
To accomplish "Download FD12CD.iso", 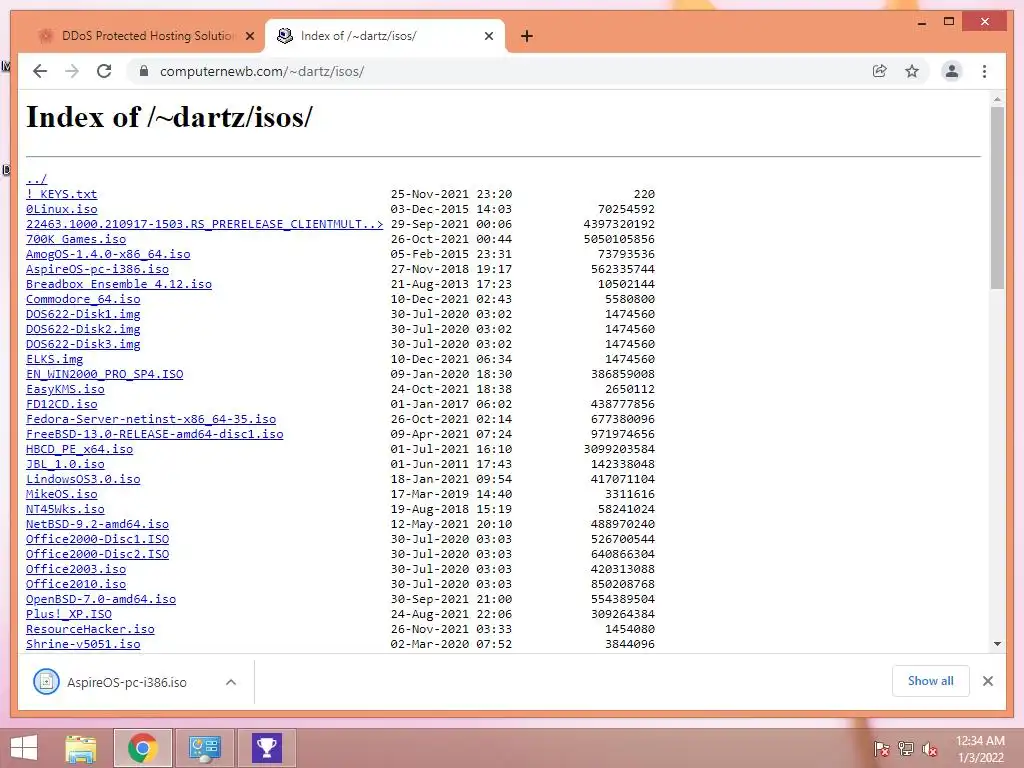I will [61, 404].
